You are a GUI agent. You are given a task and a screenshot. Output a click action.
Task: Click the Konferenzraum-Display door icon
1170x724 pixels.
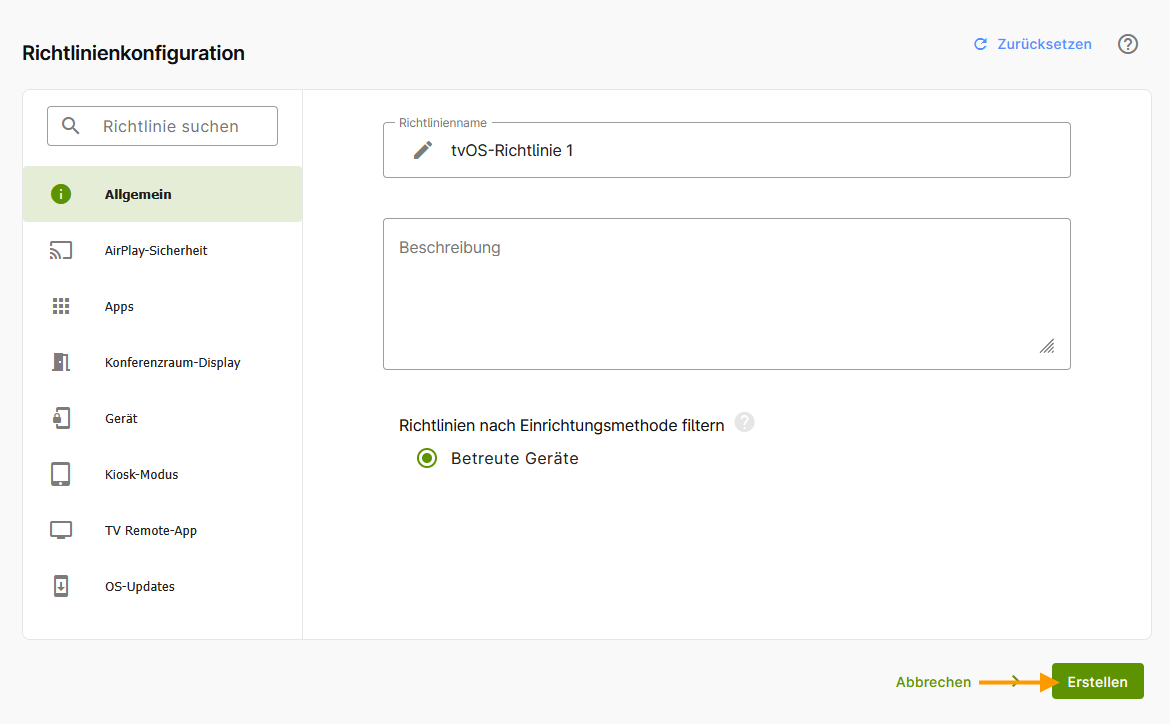coord(60,362)
